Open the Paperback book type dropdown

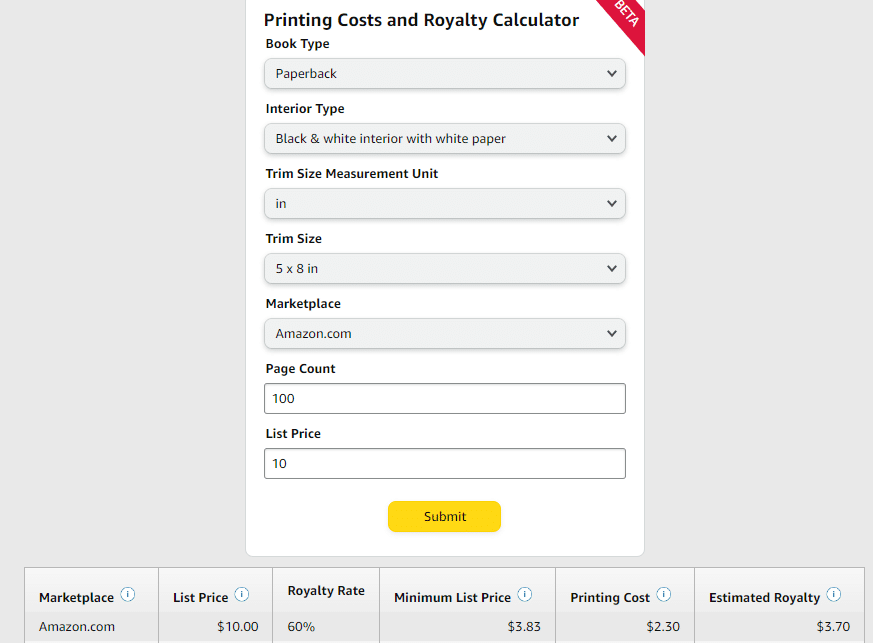[445, 73]
